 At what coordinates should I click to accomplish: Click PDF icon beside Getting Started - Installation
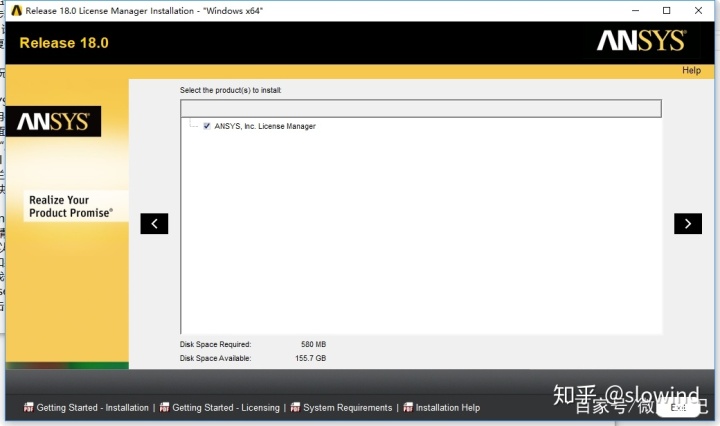click(x=28, y=407)
